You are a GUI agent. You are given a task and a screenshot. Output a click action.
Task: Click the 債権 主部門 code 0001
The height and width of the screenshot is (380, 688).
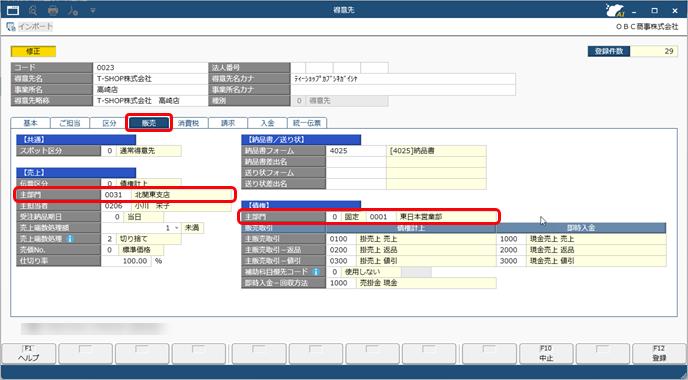381,217
